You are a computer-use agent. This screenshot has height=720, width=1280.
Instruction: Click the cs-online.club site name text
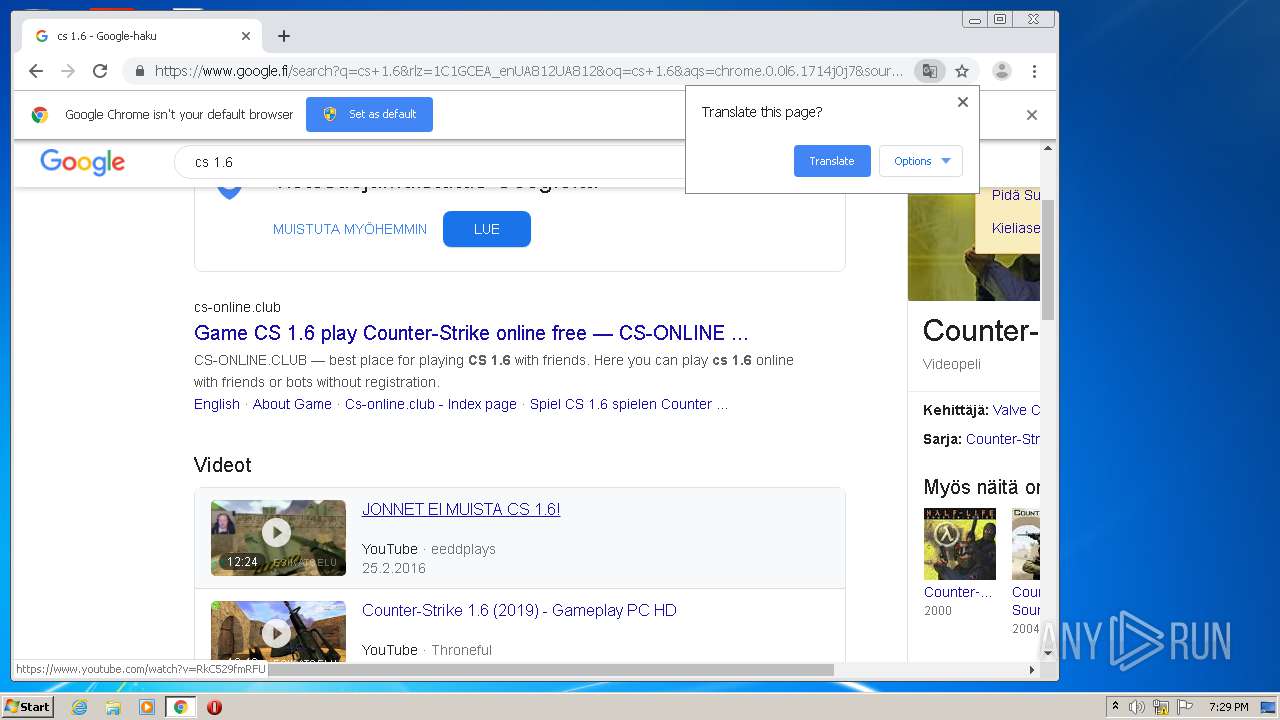point(237,307)
